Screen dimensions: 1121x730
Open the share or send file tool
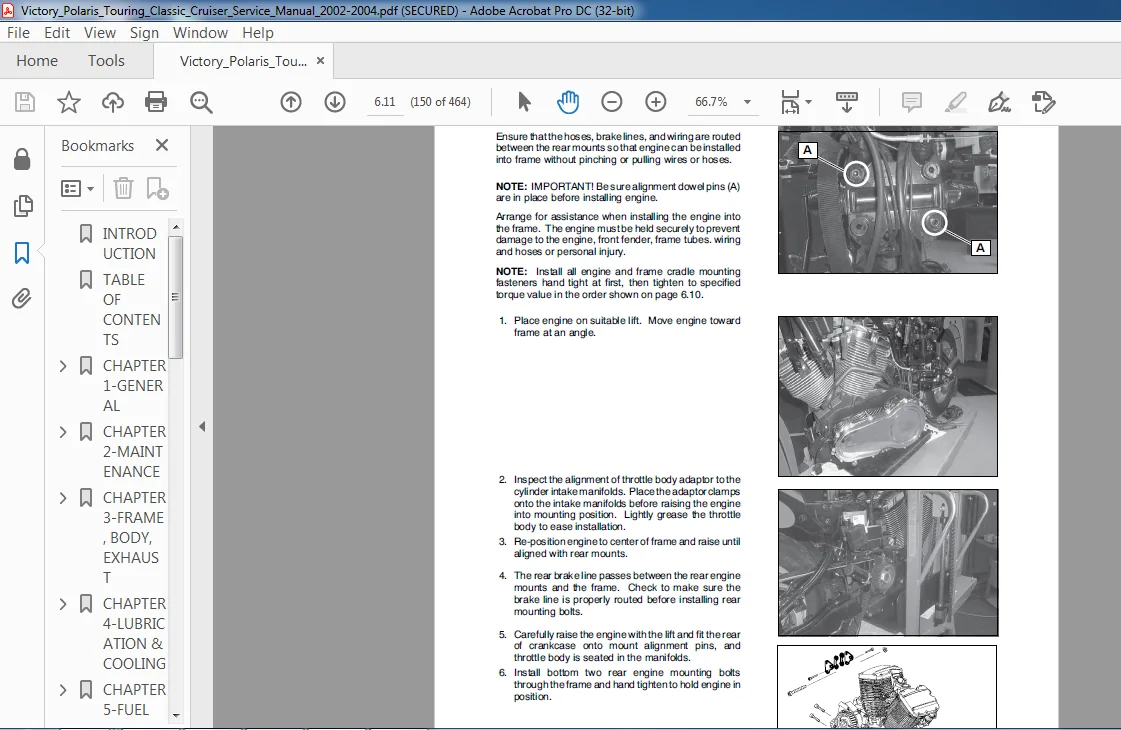(1044, 102)
